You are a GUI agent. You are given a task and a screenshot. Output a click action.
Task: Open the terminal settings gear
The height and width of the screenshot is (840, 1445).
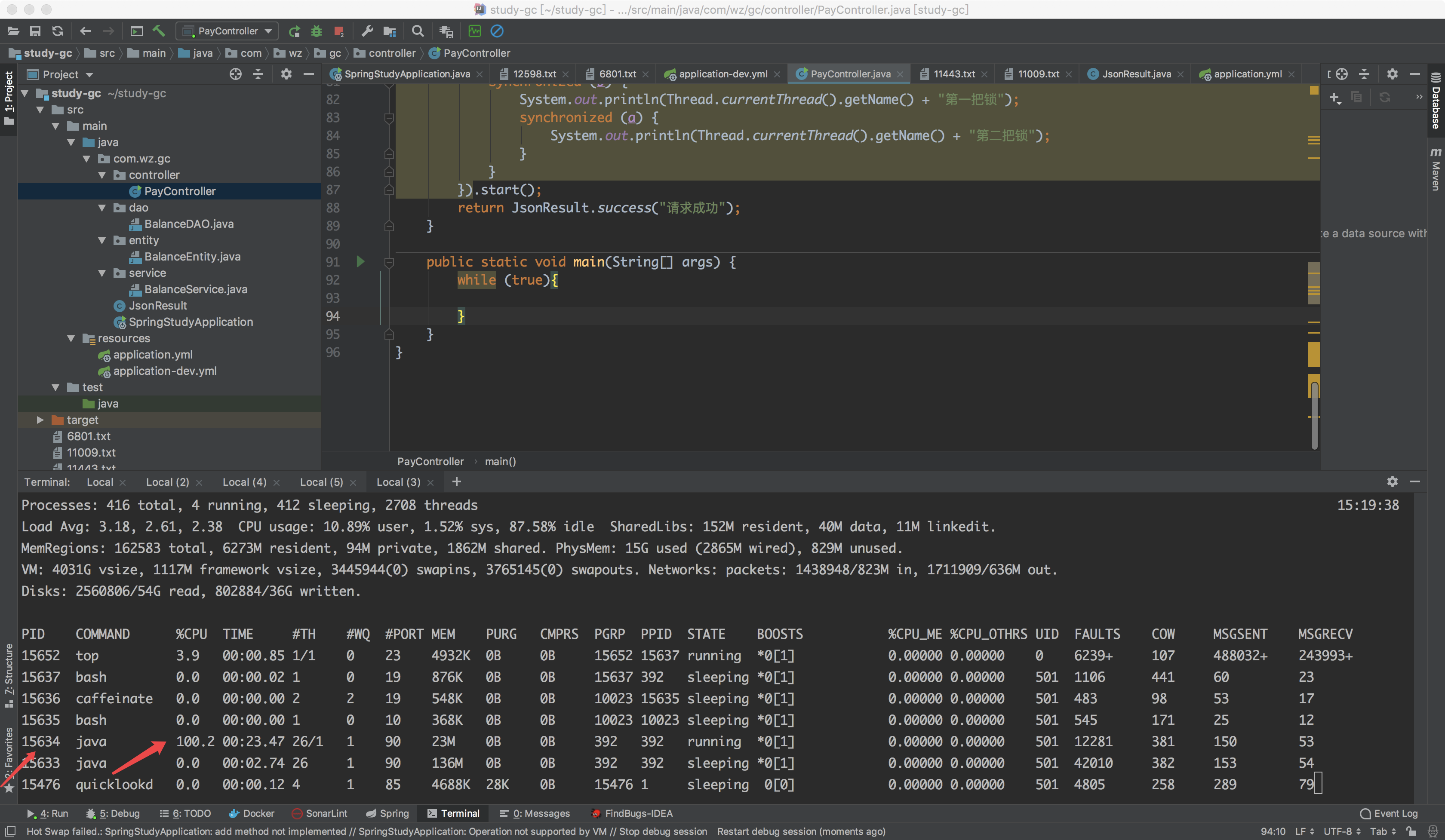click(x=1392, y=482)
